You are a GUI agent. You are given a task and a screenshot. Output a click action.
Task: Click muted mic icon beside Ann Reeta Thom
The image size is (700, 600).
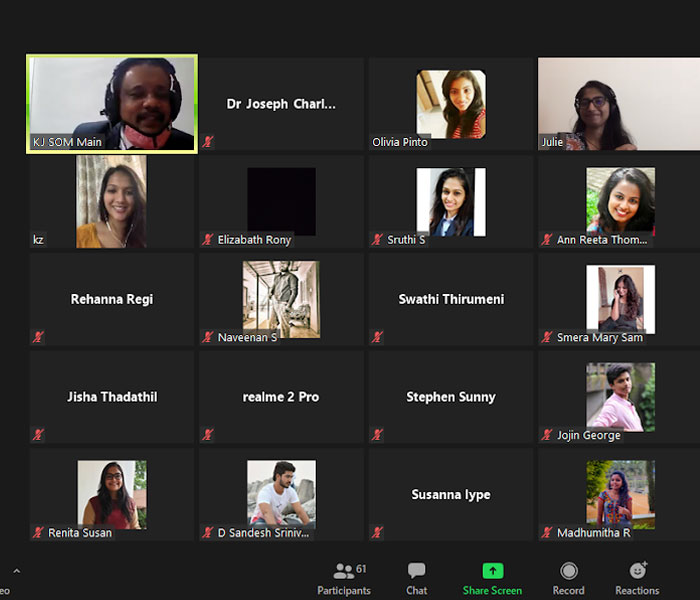547,239
